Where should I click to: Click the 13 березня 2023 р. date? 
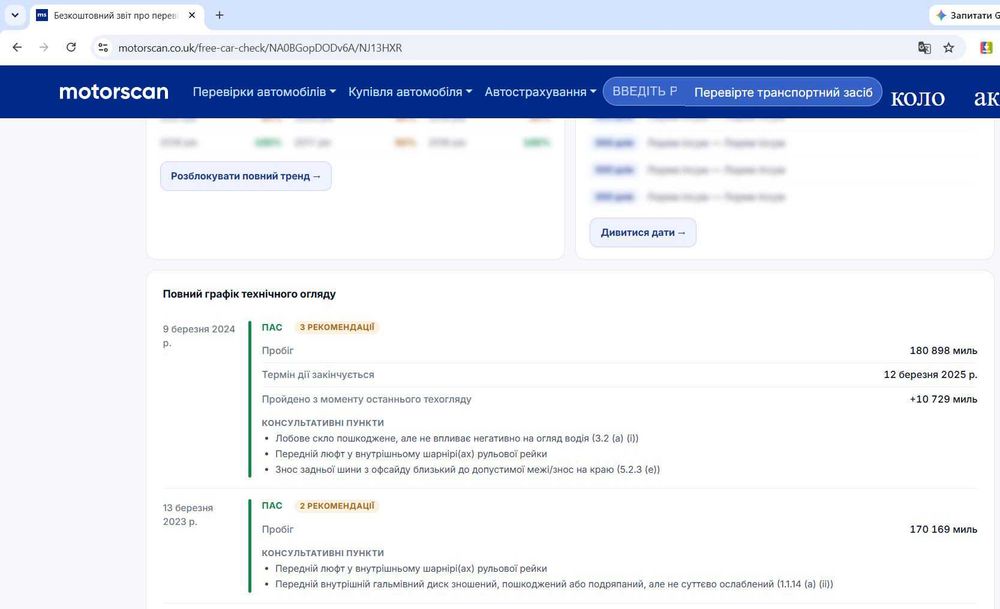tap(188, 515)
